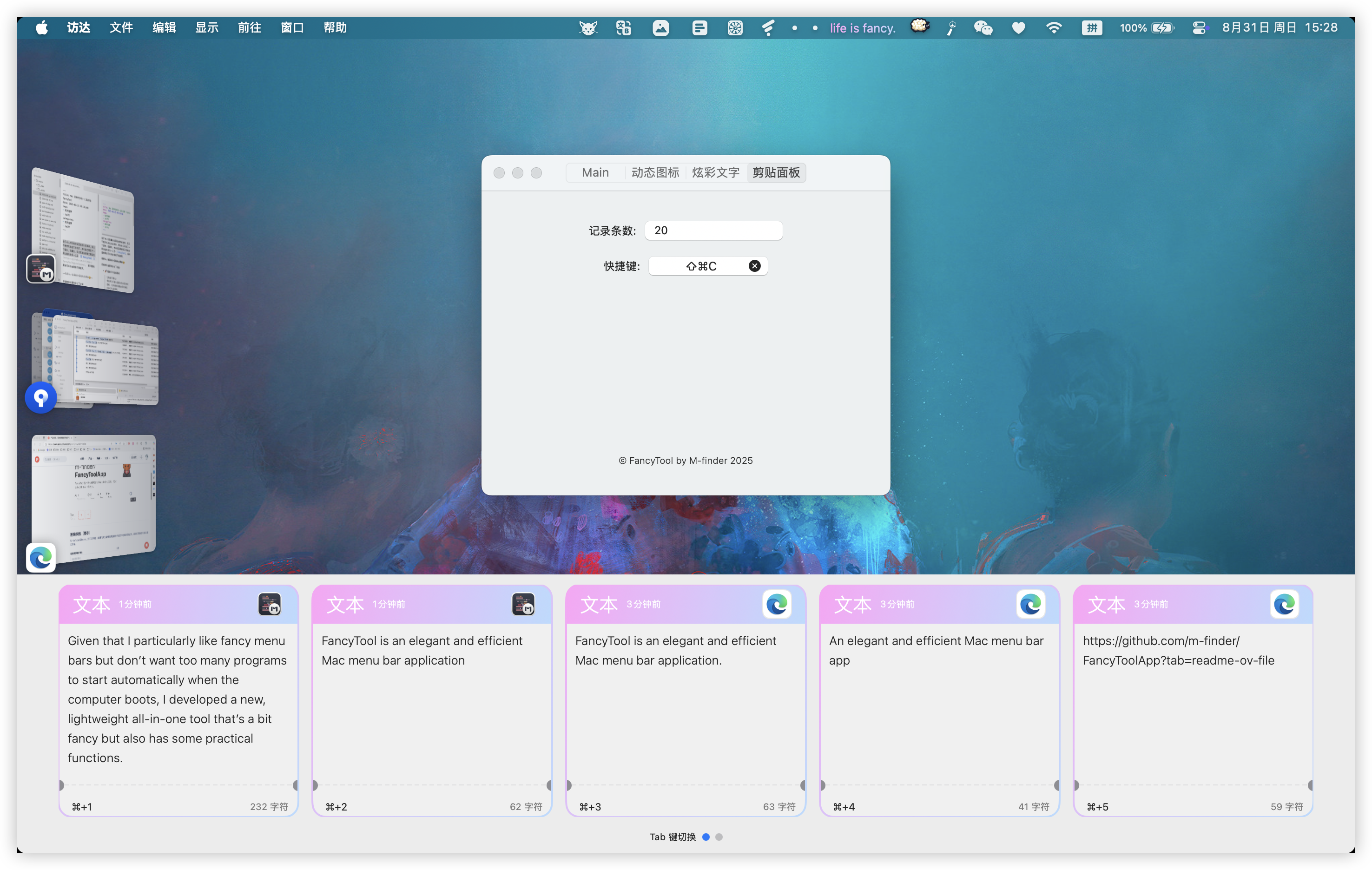The width and height of the screenshot is (1372, 870).
Task: Click the WeChat icon in the menu bar
Action: 983,27
